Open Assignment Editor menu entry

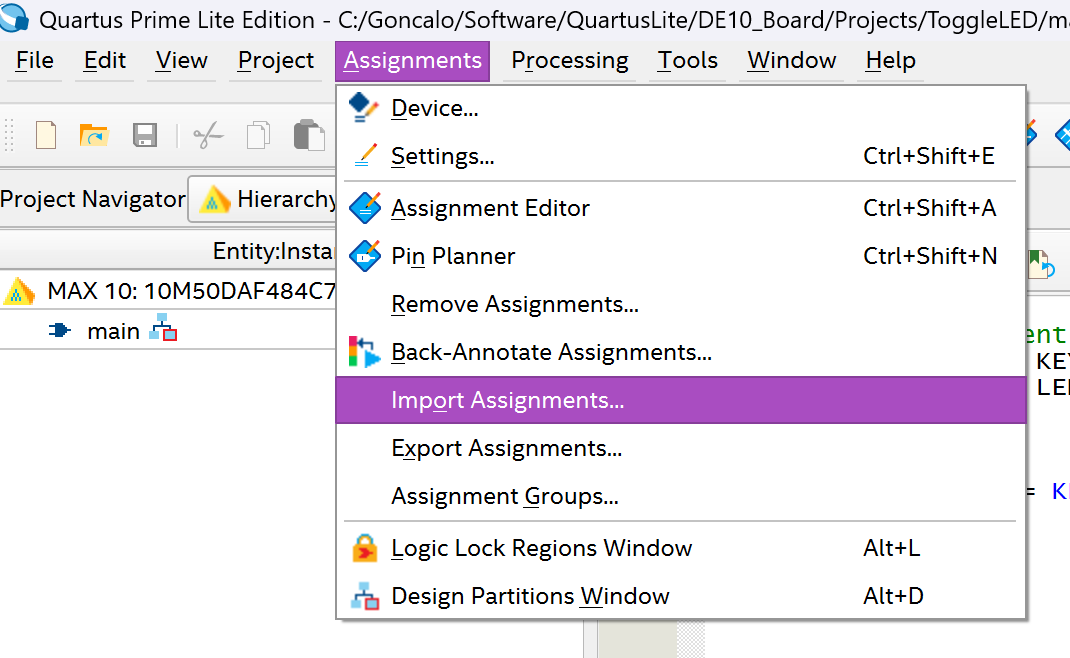click(x=681, y=208)
